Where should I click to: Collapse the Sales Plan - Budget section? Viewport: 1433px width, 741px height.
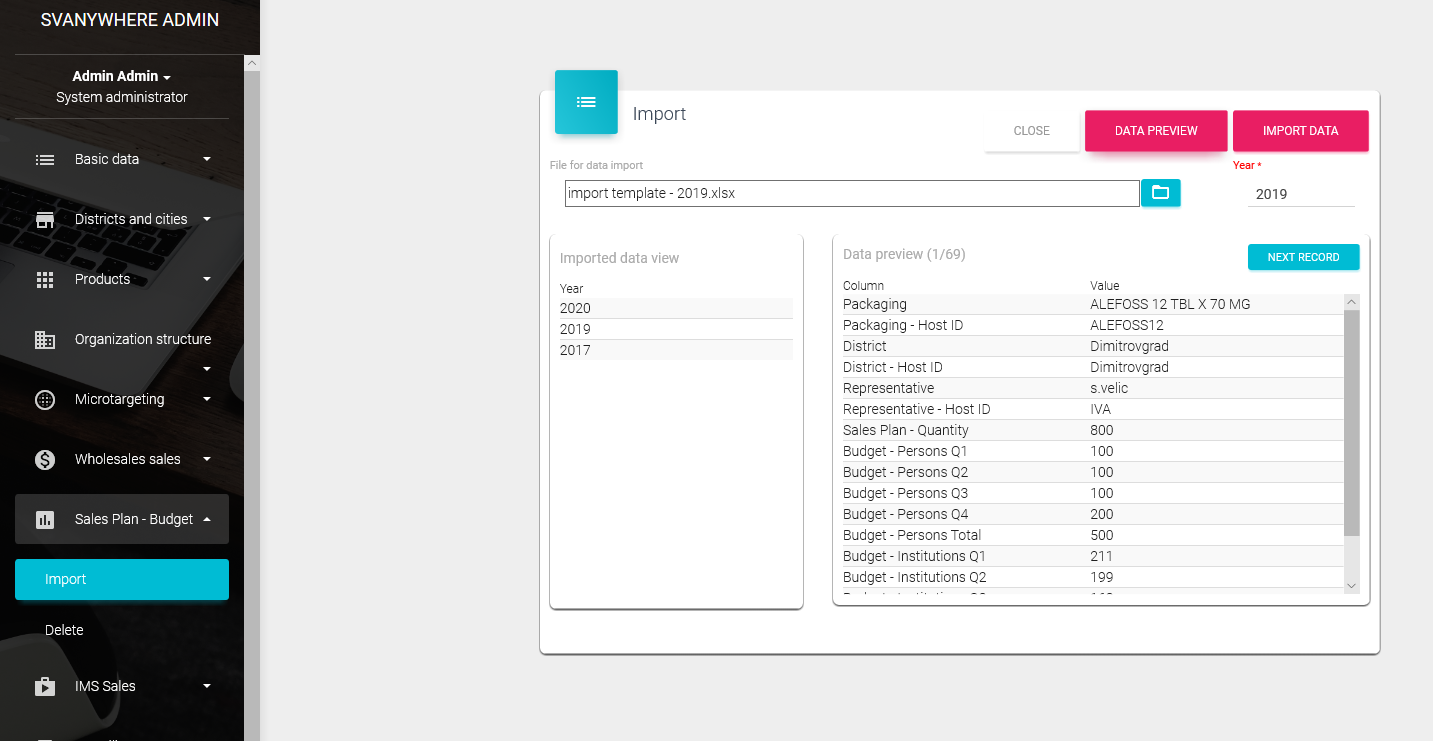pos(207,519)
